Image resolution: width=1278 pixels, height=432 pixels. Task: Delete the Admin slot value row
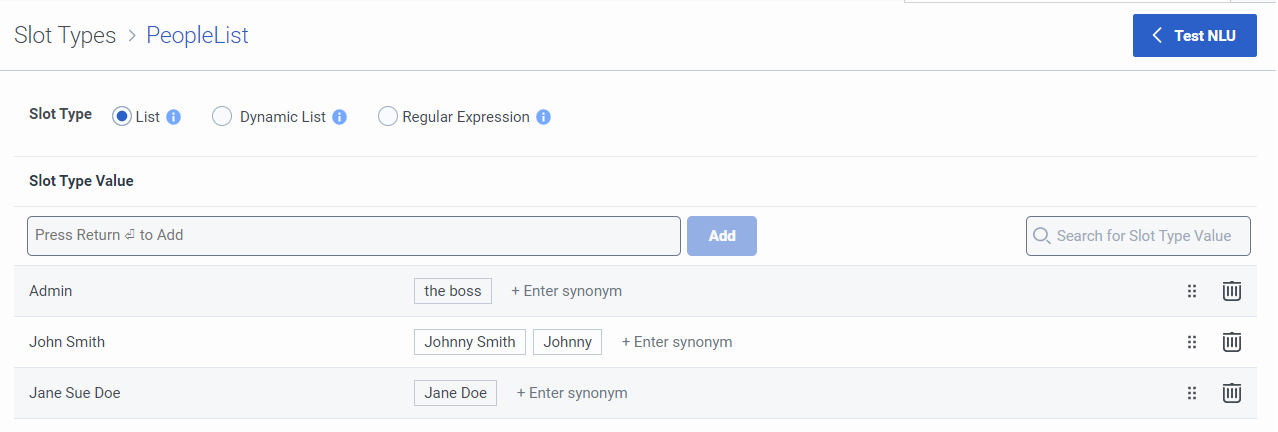[1232, 291]
